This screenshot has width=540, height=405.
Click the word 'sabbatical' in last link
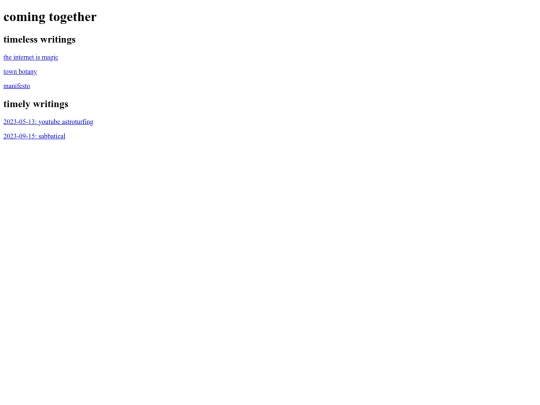pos(52,136)
